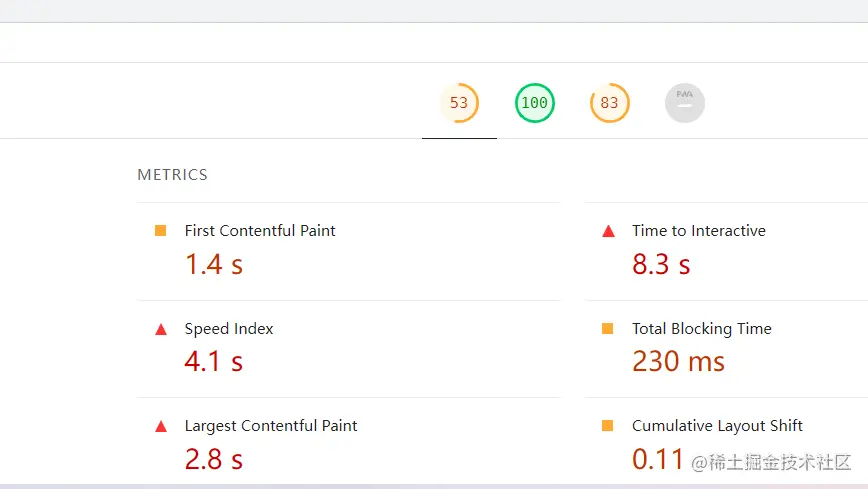Screen dimensions: 868x489
Task: Click orange square icon beside First Contentful Paint
Action: tap(161, 231)
